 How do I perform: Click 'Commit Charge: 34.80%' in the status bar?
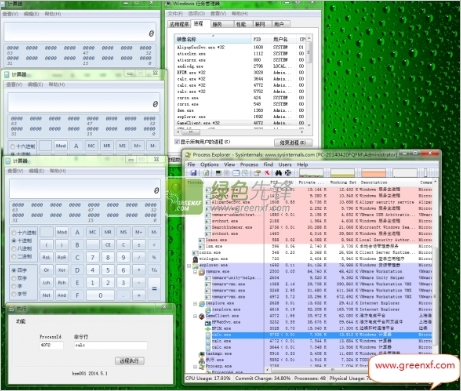tap(263, 378)
